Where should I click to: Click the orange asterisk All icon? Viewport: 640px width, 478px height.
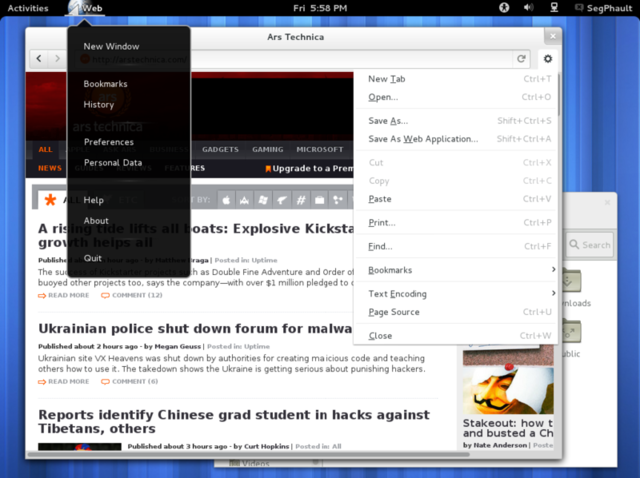(x=50, y=200)
